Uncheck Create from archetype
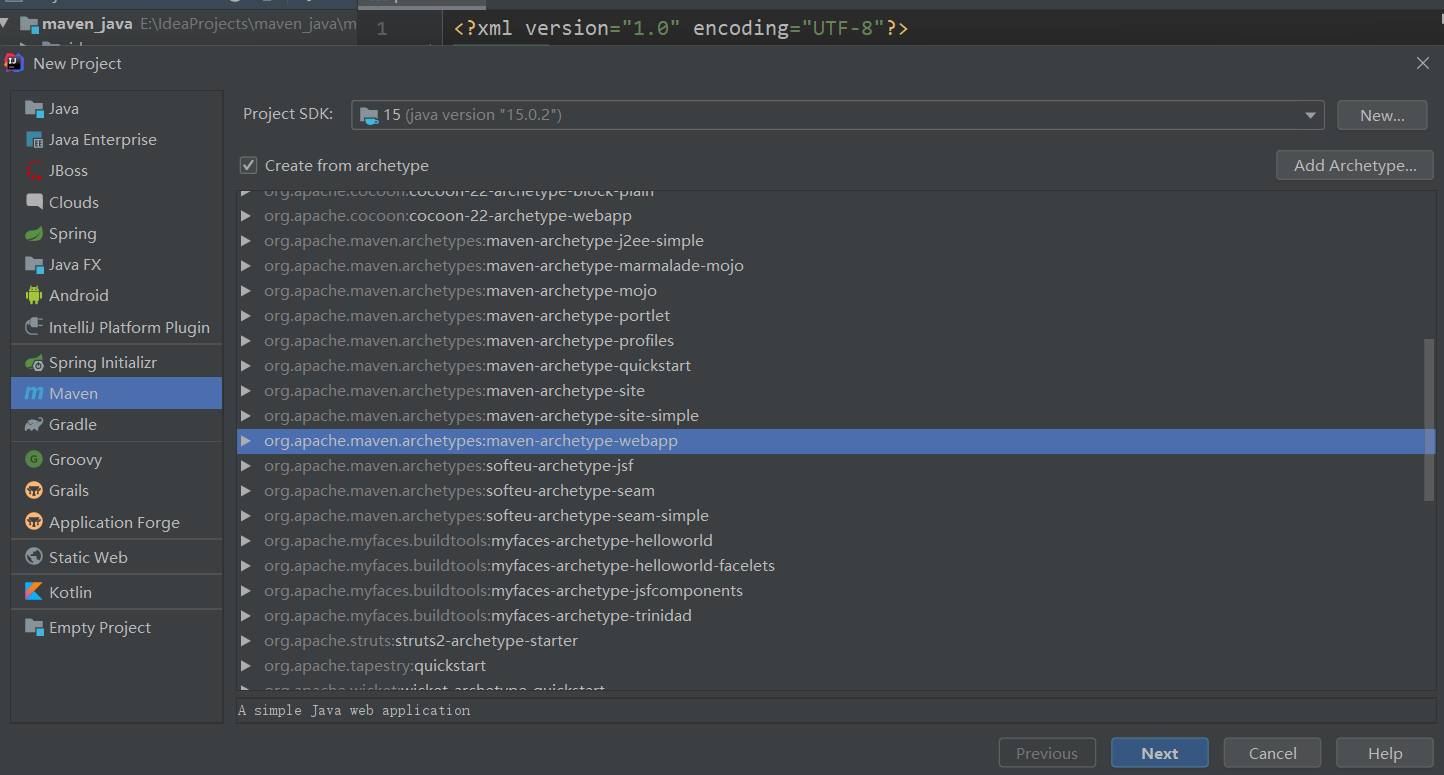 point(249,165)
